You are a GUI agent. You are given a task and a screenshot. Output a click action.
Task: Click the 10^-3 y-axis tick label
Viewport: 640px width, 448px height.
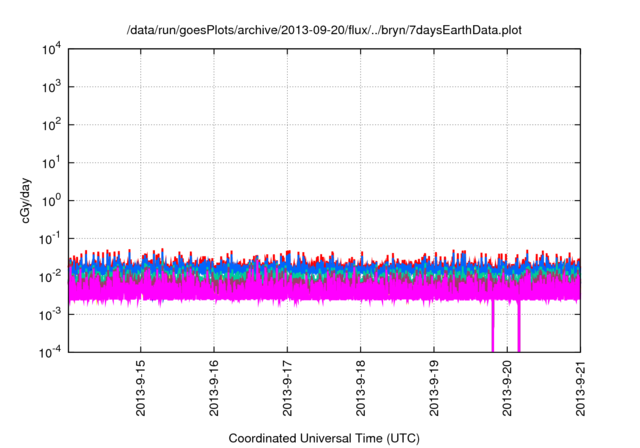coord(50,315)
